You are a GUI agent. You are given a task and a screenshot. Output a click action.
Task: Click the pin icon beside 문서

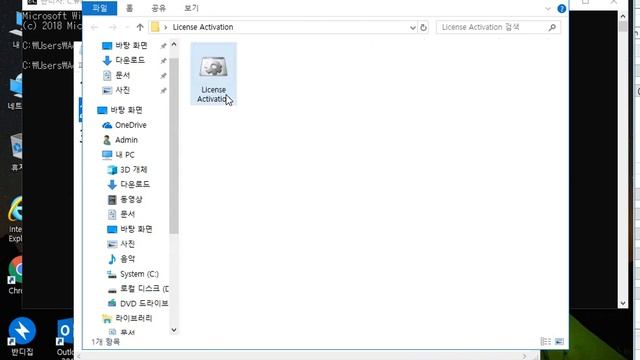[x=163, y=76]
